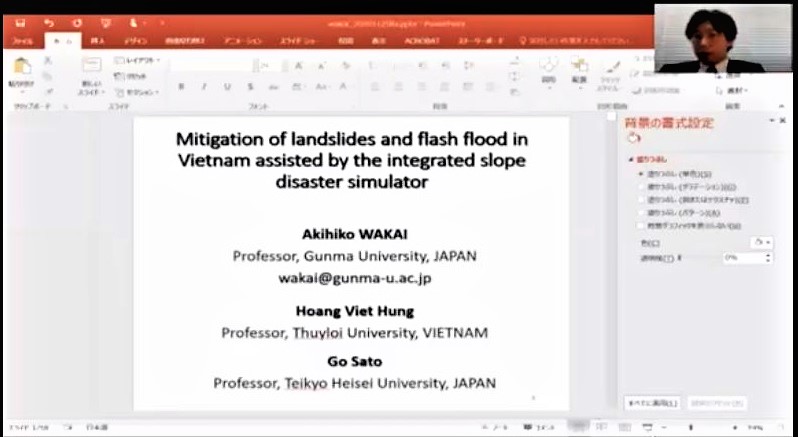
Task: Select Pattern fill radio option
Action: pos(679,213)
